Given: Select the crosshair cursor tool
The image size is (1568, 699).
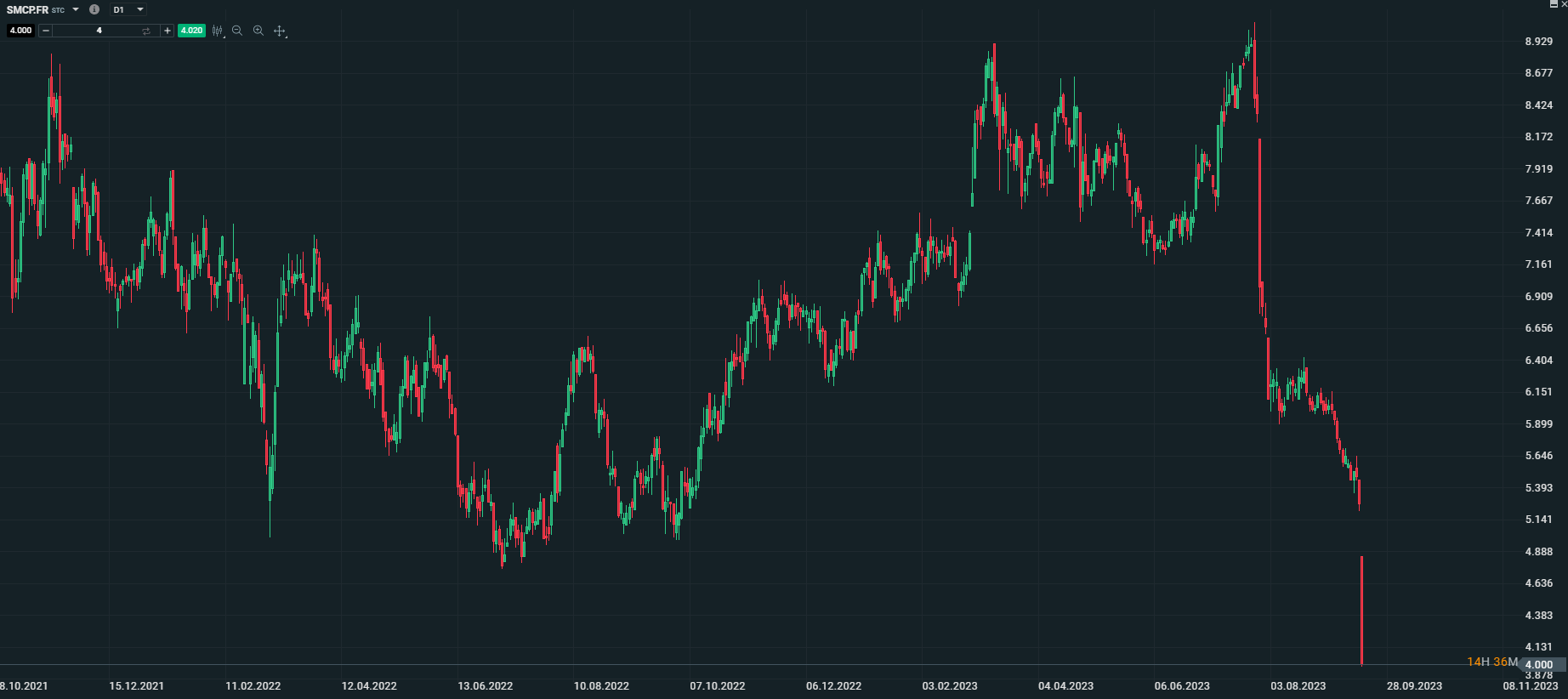Looking at the screenshot, I should click(280, 31).
